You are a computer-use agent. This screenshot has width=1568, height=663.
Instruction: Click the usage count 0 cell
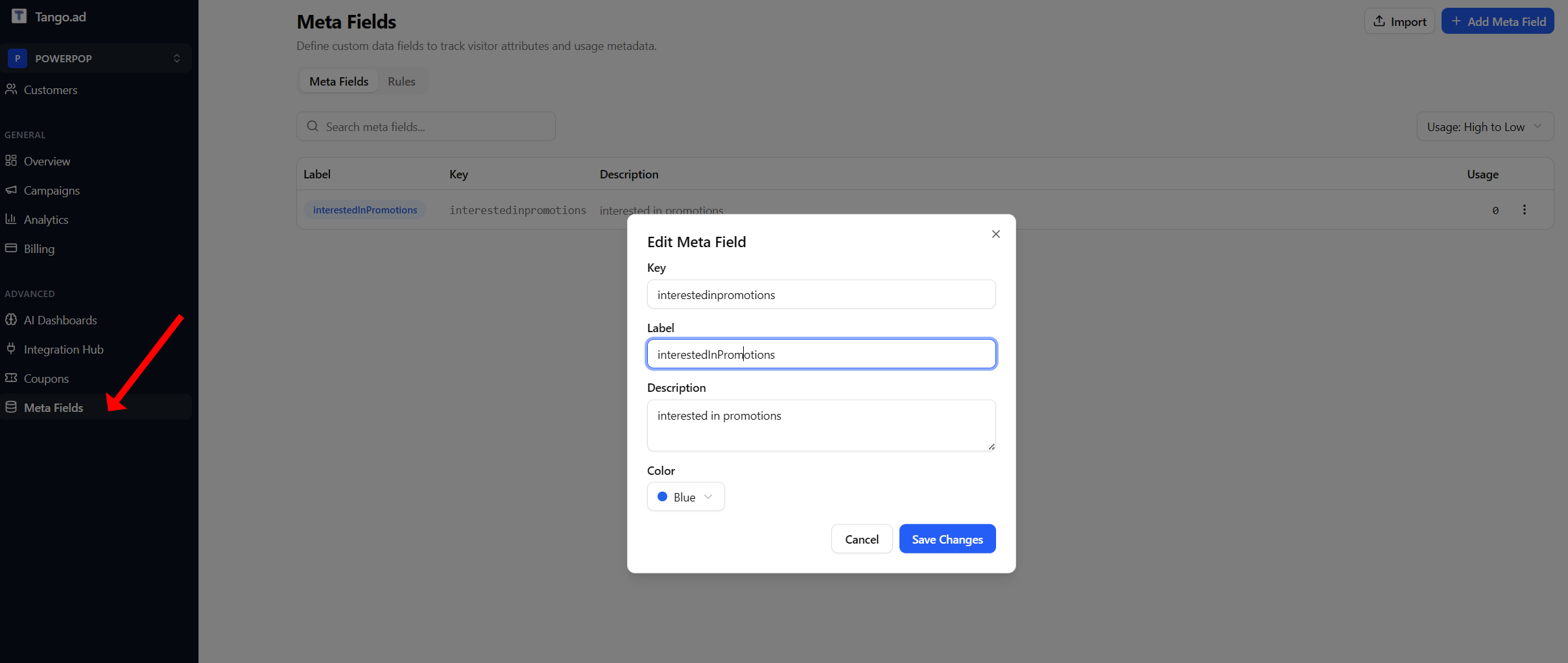[1495, 210]
